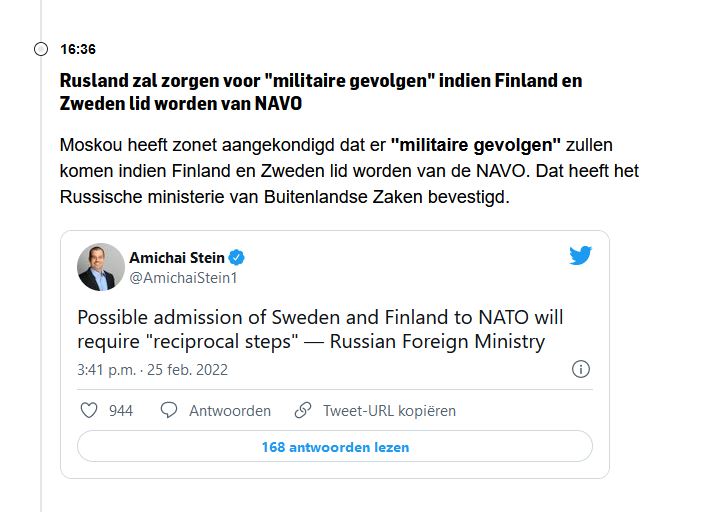
Task: Open the tweet info circle icon
Action: pos(580,369)
